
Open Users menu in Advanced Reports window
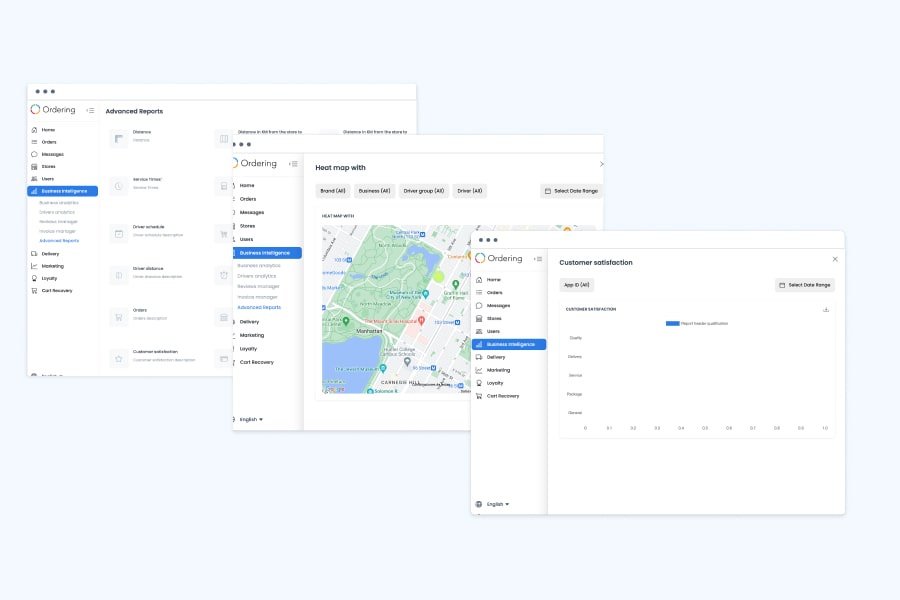point(48,179)
